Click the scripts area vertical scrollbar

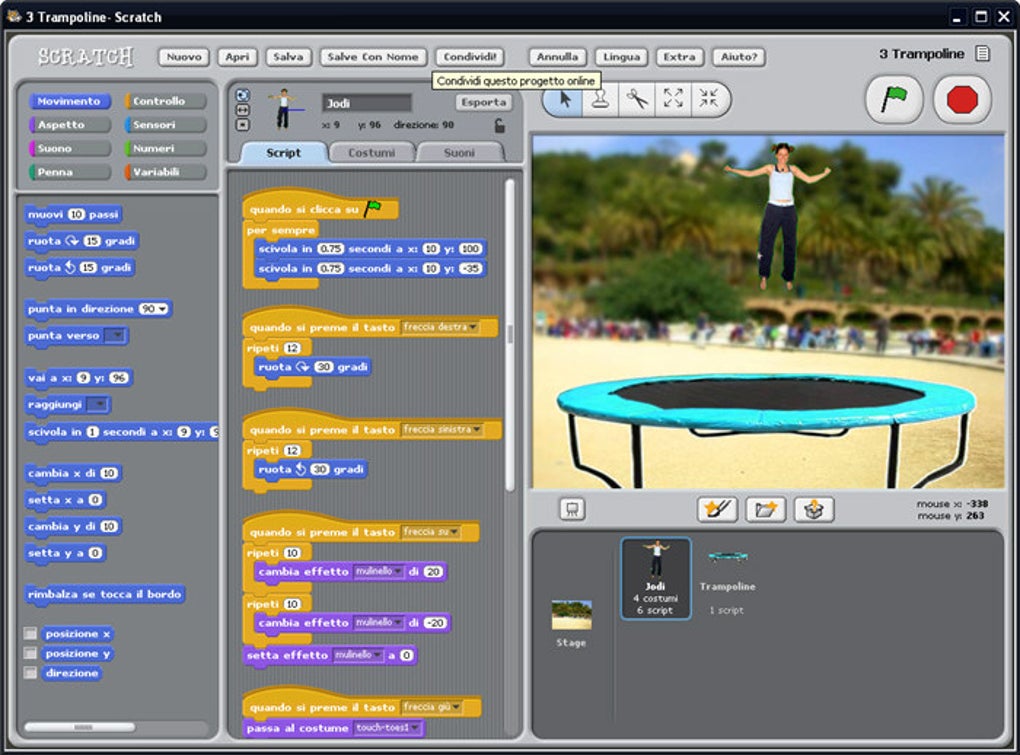(x=510, y=334)
